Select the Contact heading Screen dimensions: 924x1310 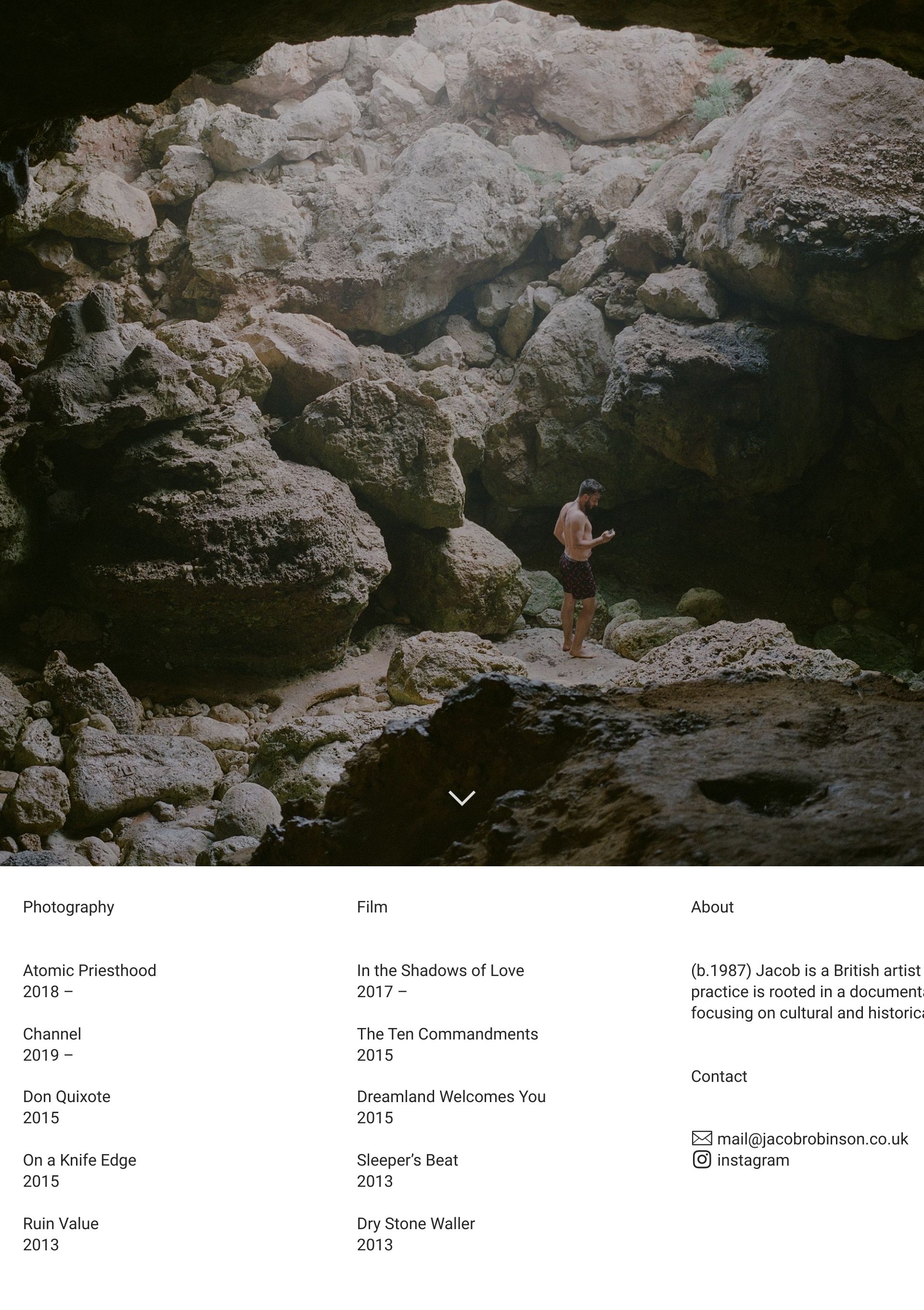pos(719,1076)
